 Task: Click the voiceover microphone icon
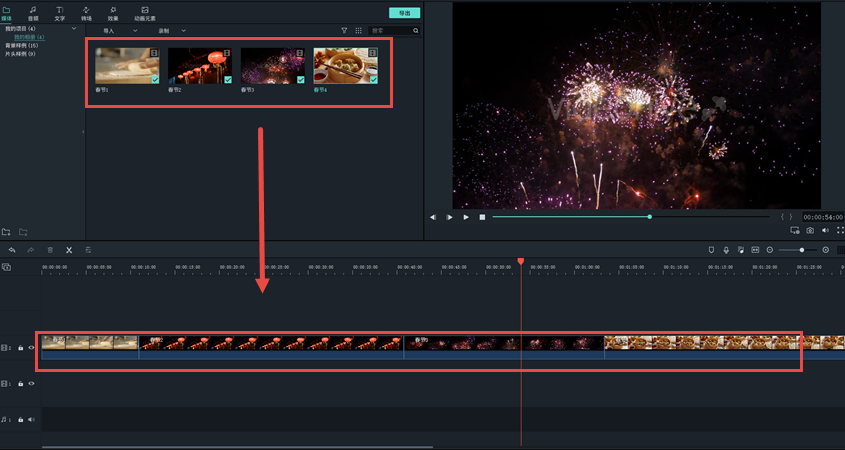726,250
